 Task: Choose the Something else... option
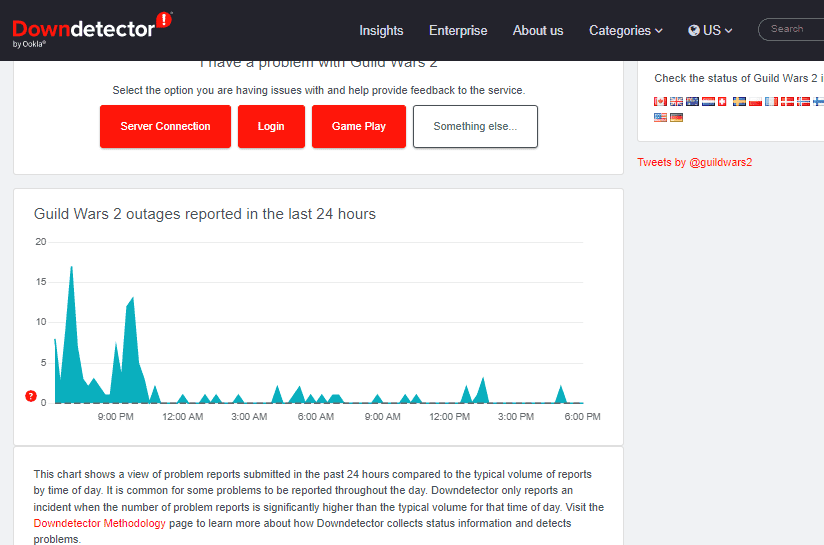point(475,126)
